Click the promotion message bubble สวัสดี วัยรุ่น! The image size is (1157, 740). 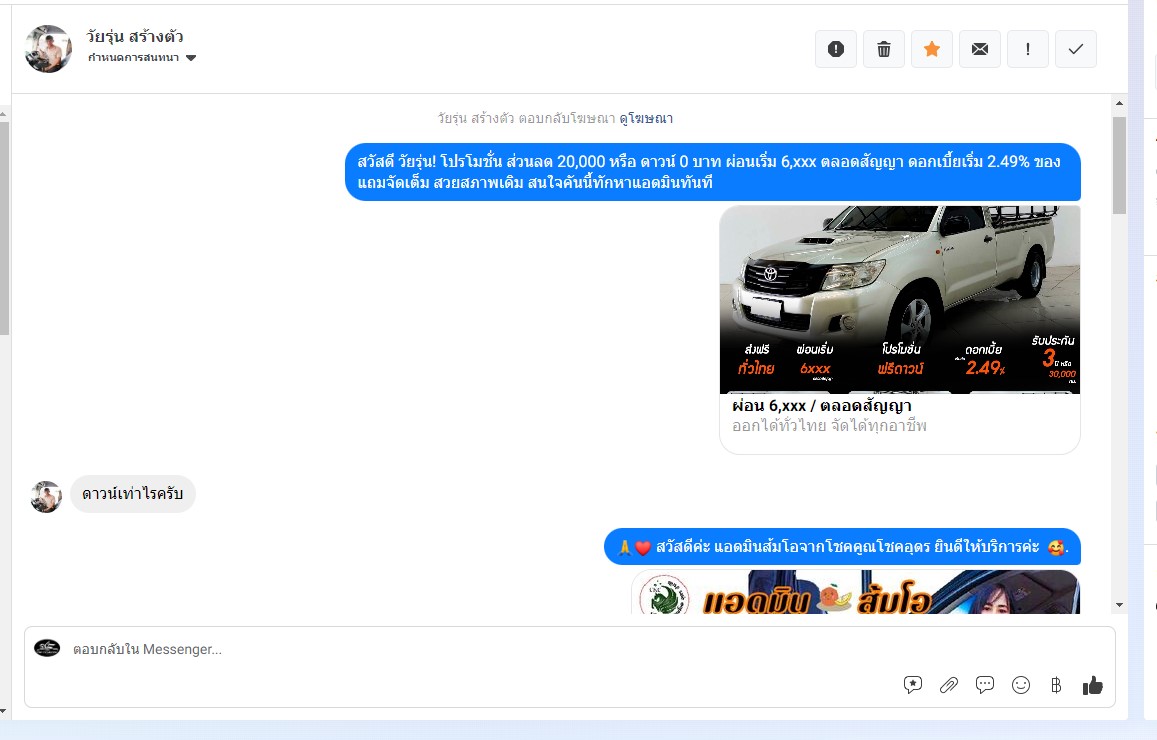[x=713, y=172]
